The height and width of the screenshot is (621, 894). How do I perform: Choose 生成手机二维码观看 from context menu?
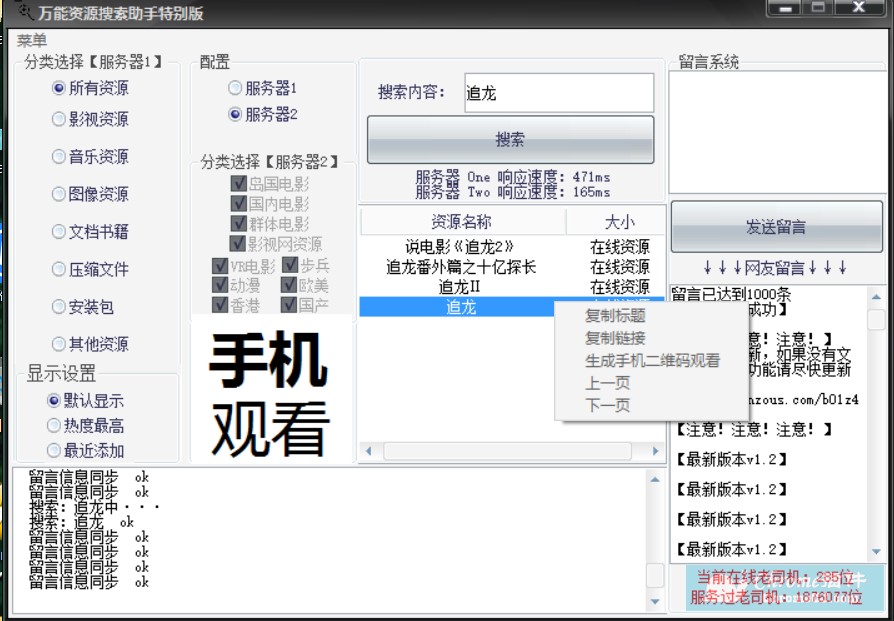pyautogui.click(x=652, y=360)
